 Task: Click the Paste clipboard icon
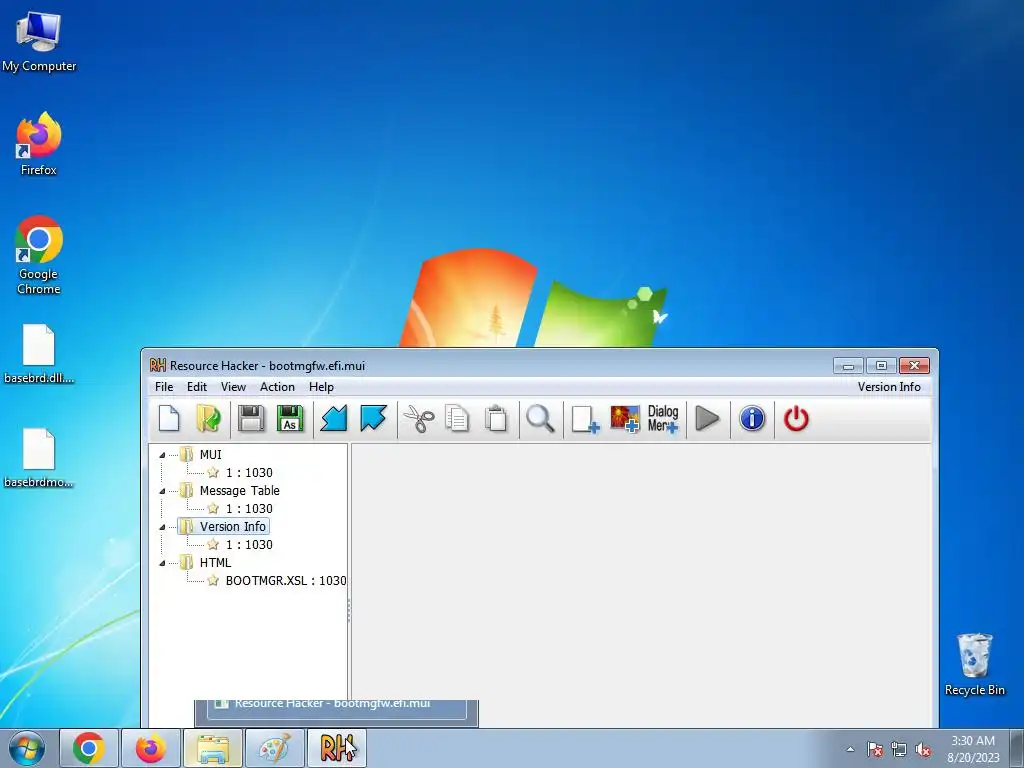pyautogui.click(x=496, y=419)
